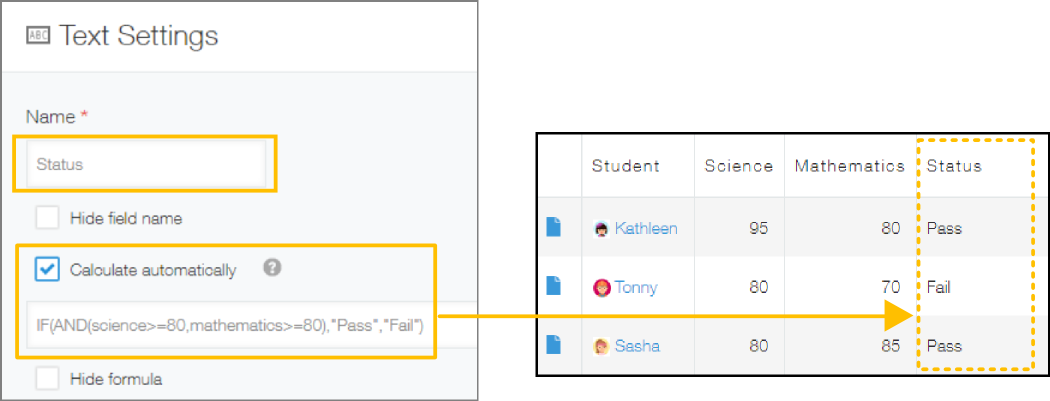This screenshot has height=401, width=1050.
Task: Click Kathleen's user avatar icon
Action: point(601,228)
